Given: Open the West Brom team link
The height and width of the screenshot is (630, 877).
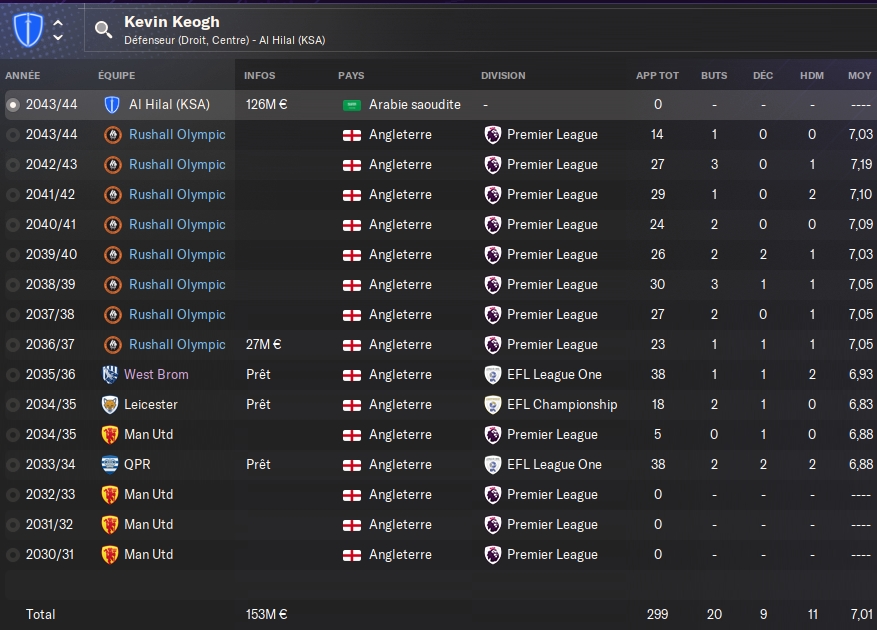Looking at the screenshot, I should 156,374.
